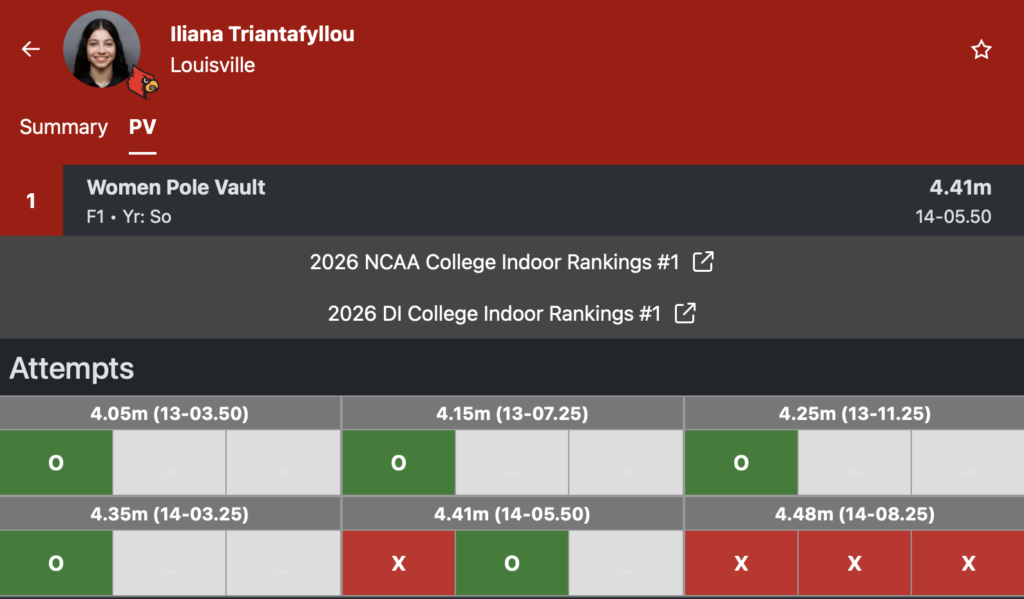Open 2026 DI College Indoor Rankings link
Screen dimensions: 1024x599
pyautogui.click(x=494, y=313)
